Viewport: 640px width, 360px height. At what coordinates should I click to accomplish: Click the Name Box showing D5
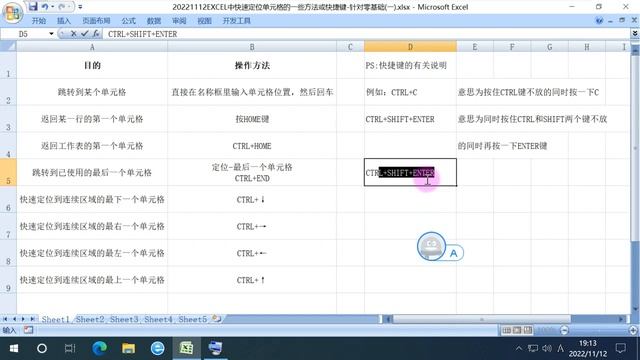tap(24, 34)
